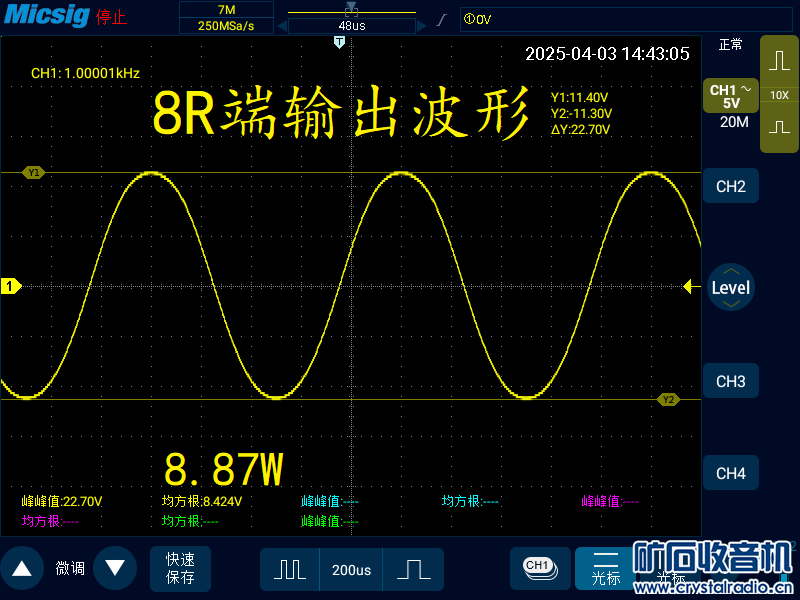Select the trigger level arrow on right edge
800x600 pixels.
[x=691, y=286]
